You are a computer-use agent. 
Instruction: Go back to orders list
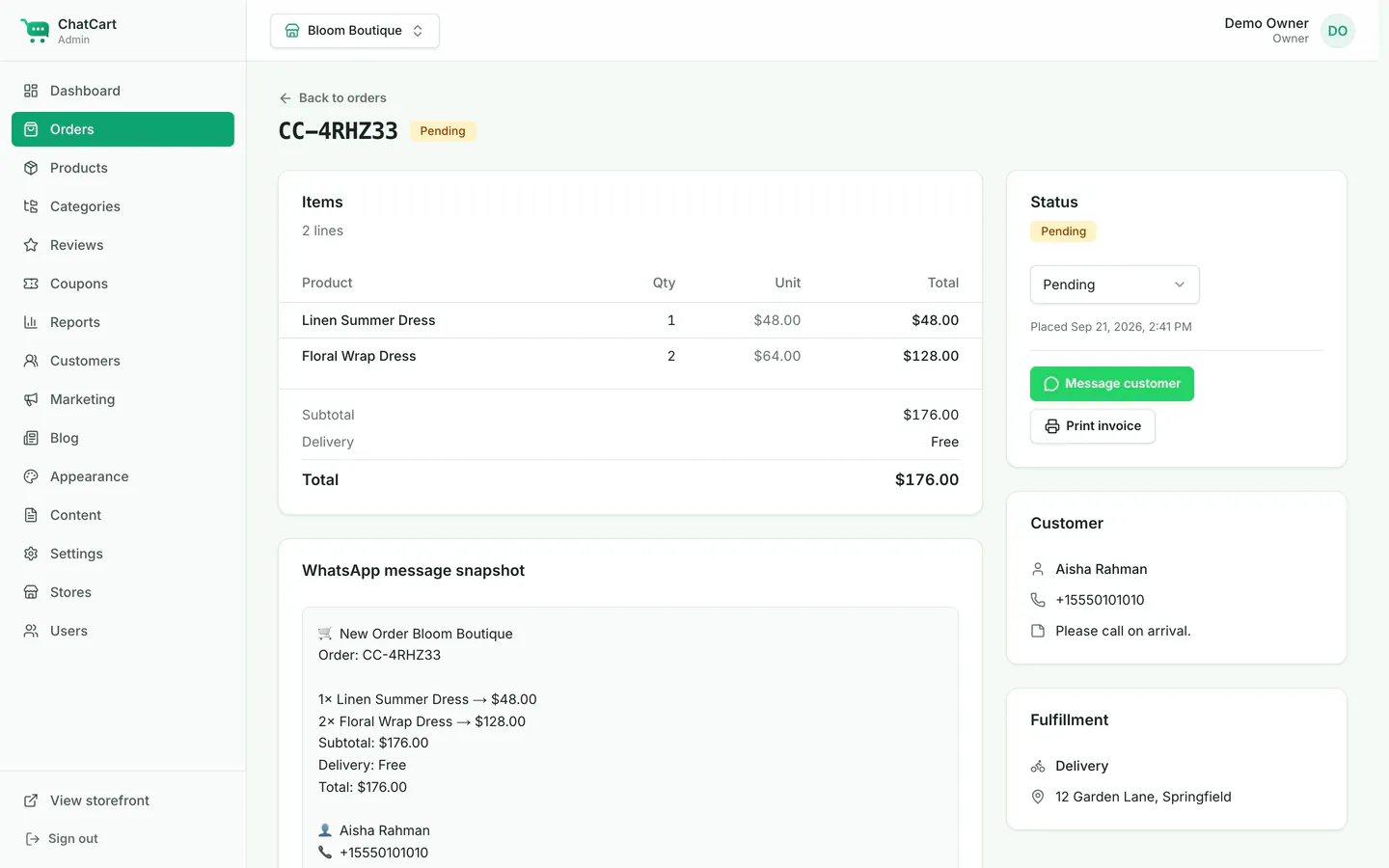click(x=333, y=98)
